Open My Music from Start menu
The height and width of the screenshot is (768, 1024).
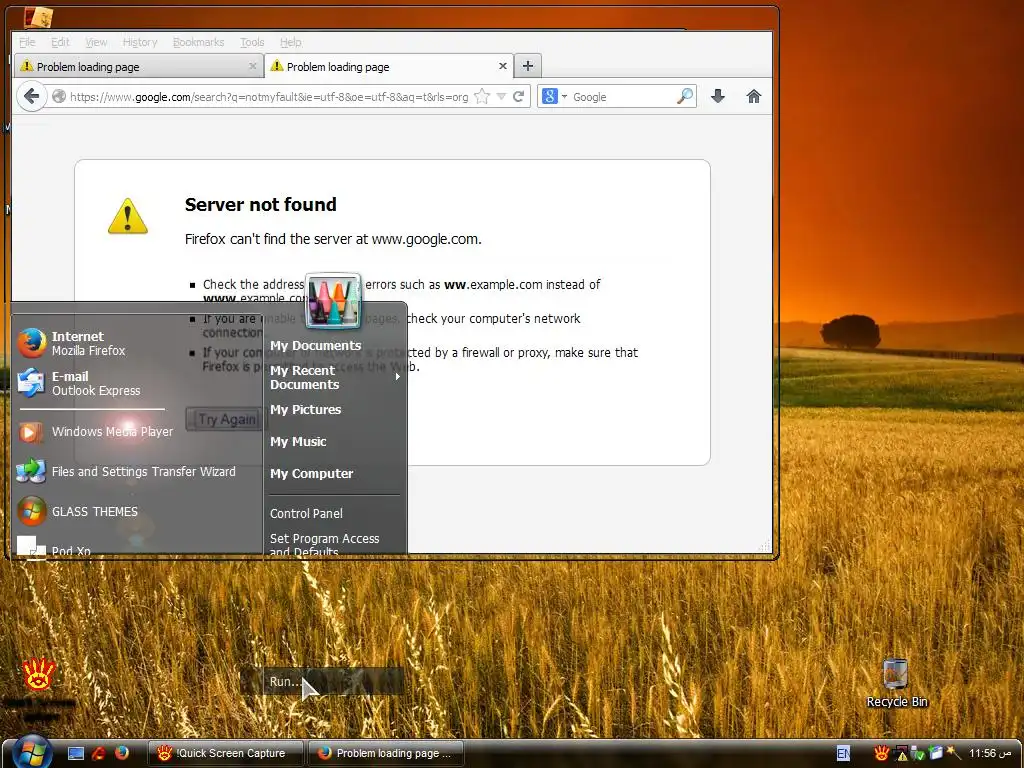pos(298,441)
